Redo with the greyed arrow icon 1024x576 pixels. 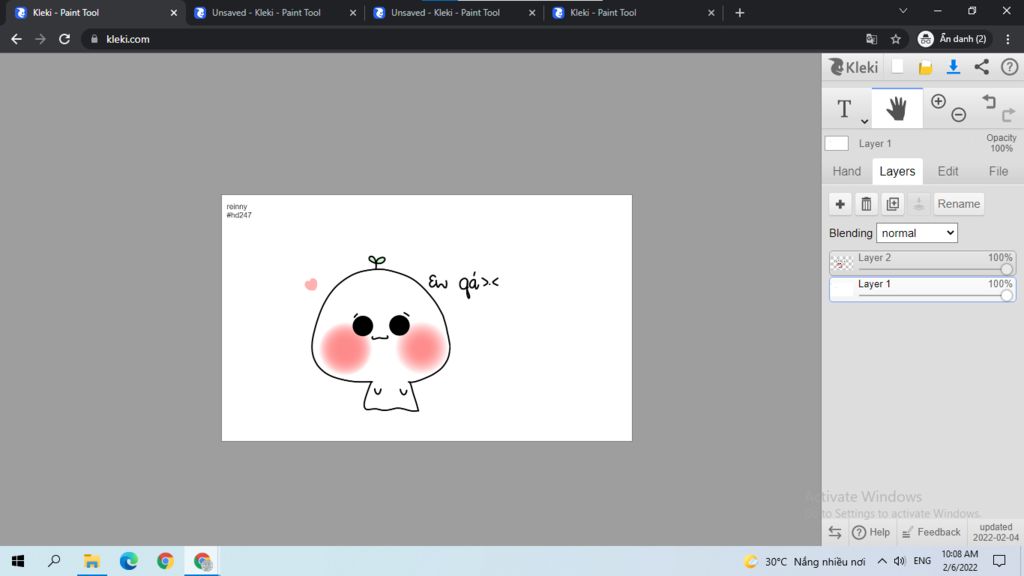click(1009, 115)
